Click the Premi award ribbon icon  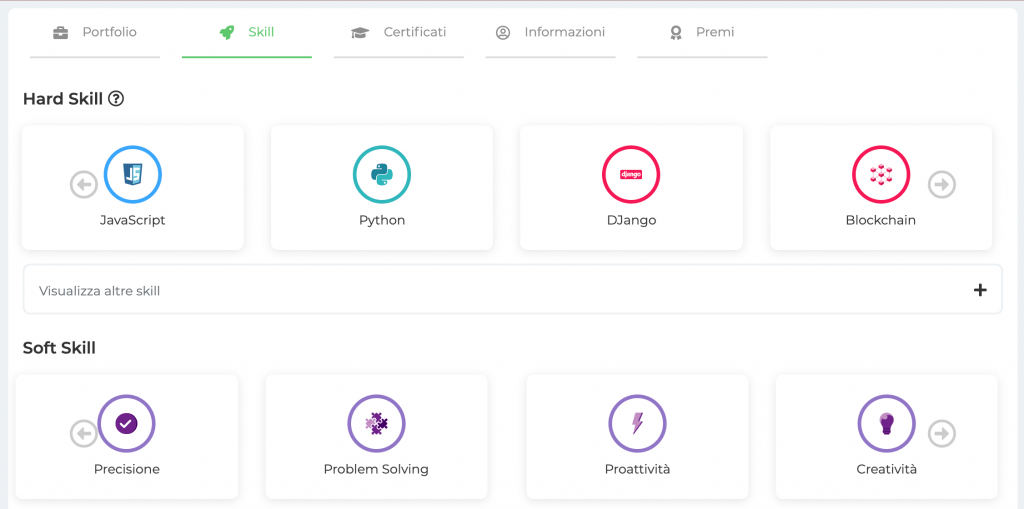tap(676, 33)
